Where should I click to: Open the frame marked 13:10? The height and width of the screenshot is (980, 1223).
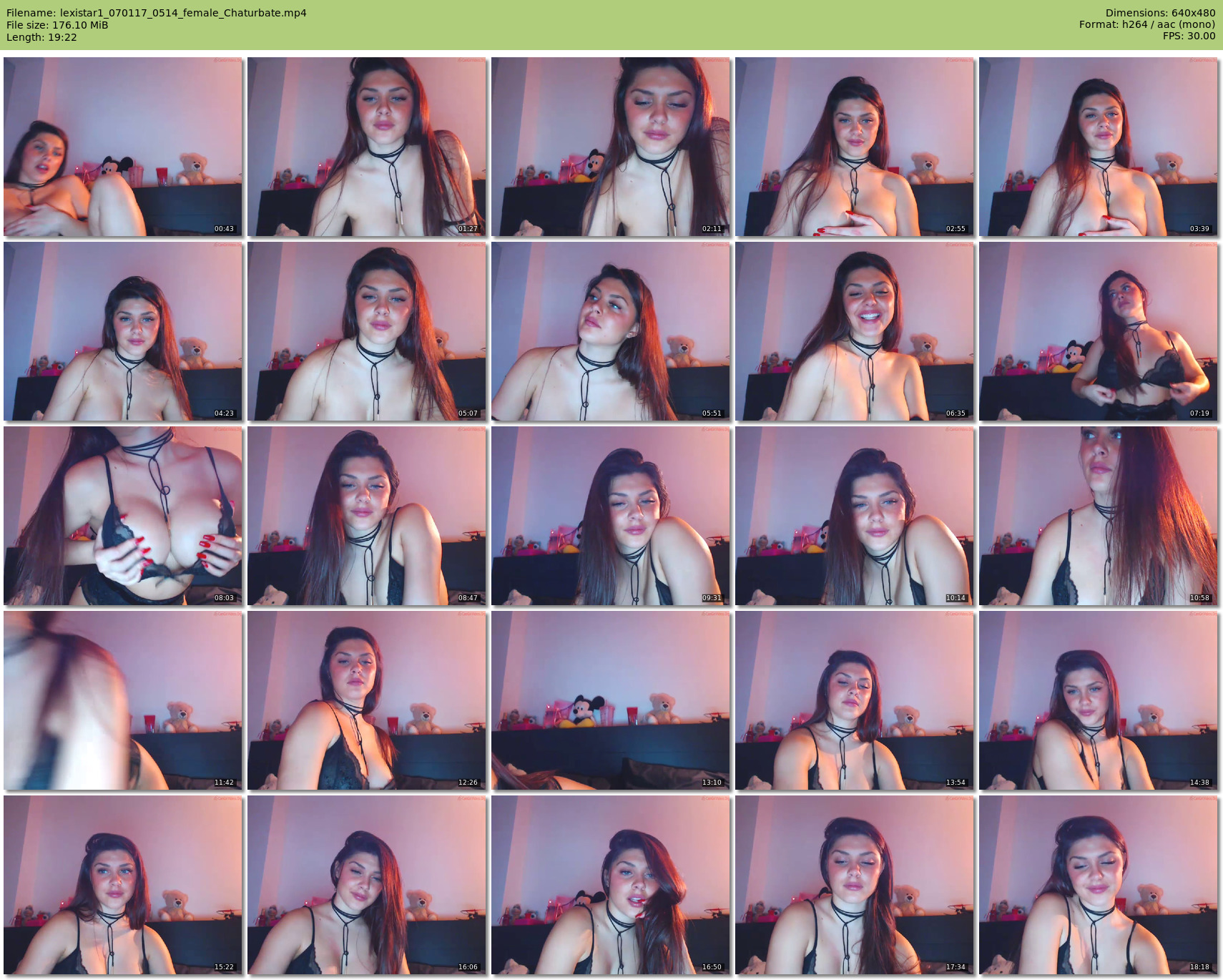pos(611,700)
